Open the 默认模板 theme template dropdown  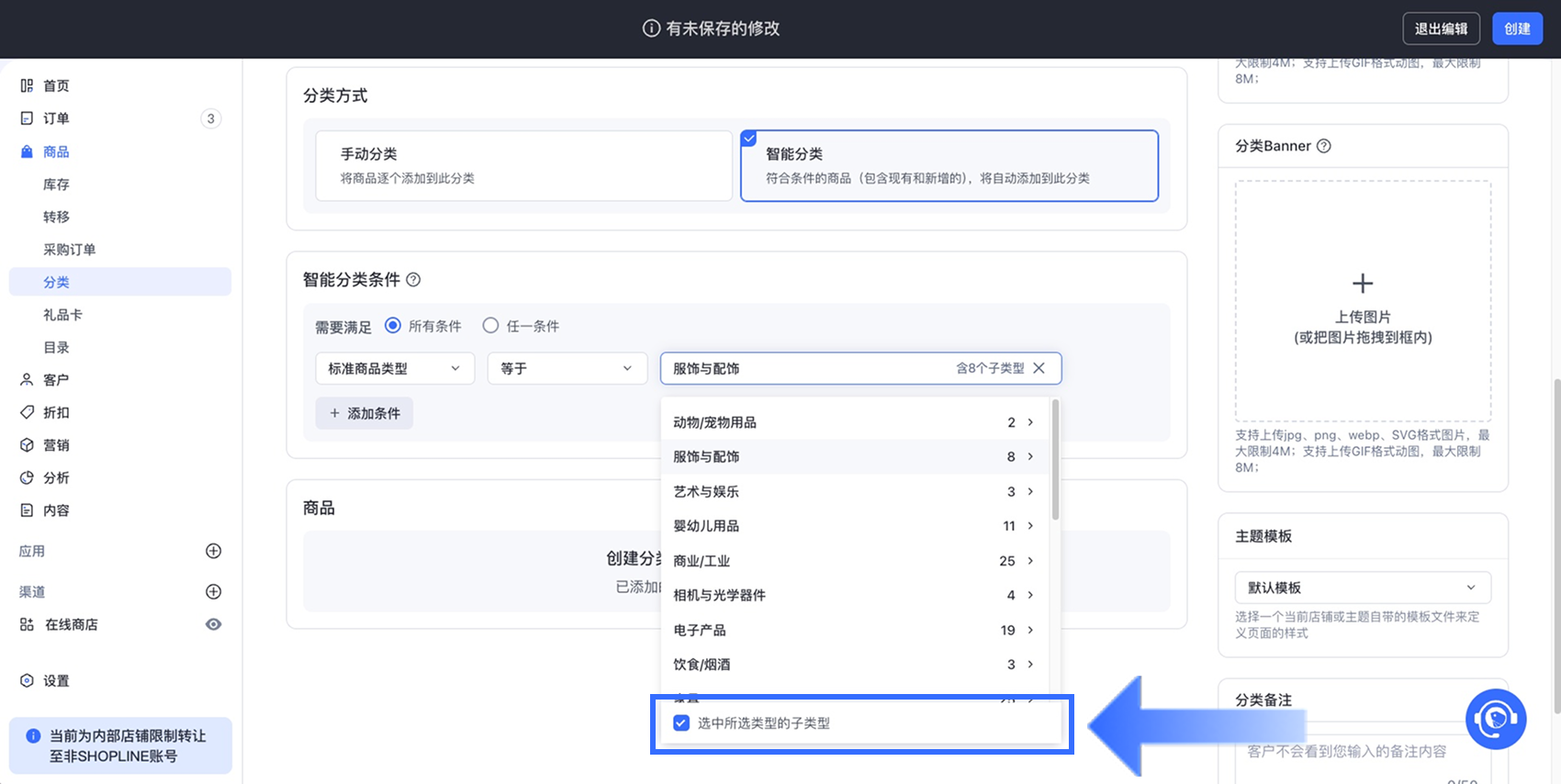pyautogui.click(x=1362, y=588)
